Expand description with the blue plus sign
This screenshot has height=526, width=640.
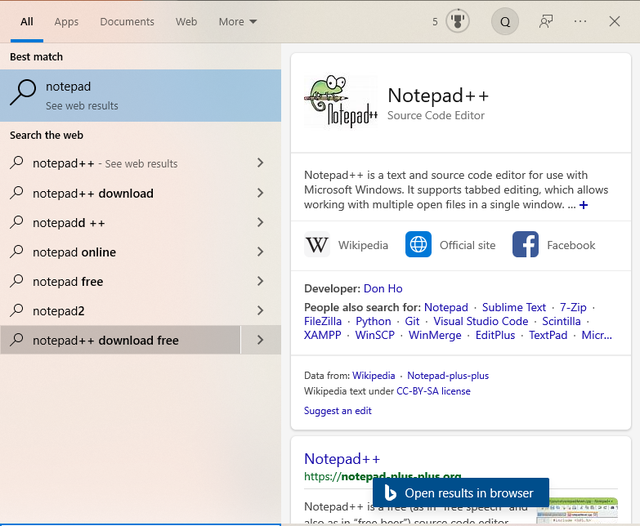[584, 205]
